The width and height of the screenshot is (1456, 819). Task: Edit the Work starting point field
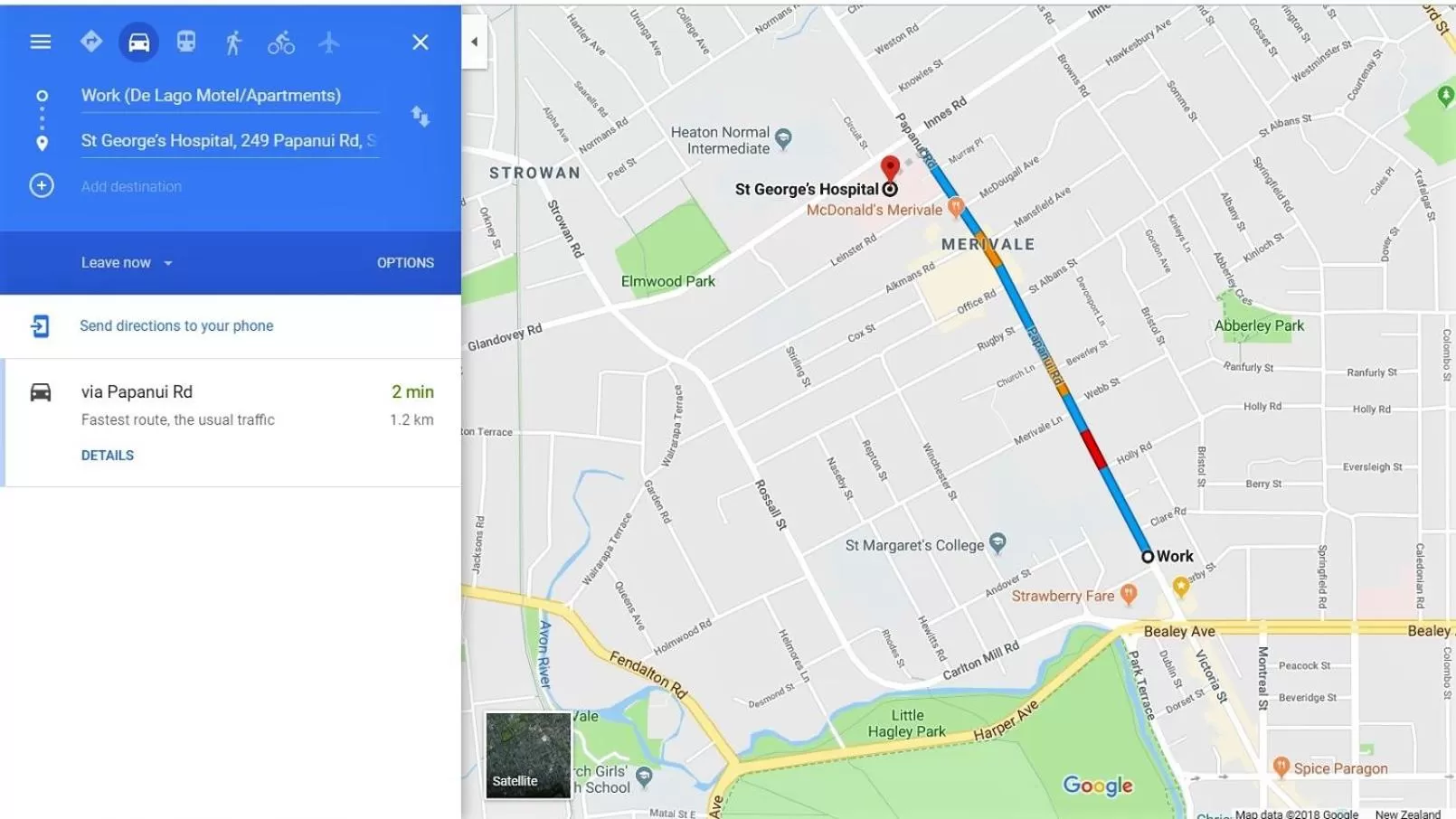230,96
